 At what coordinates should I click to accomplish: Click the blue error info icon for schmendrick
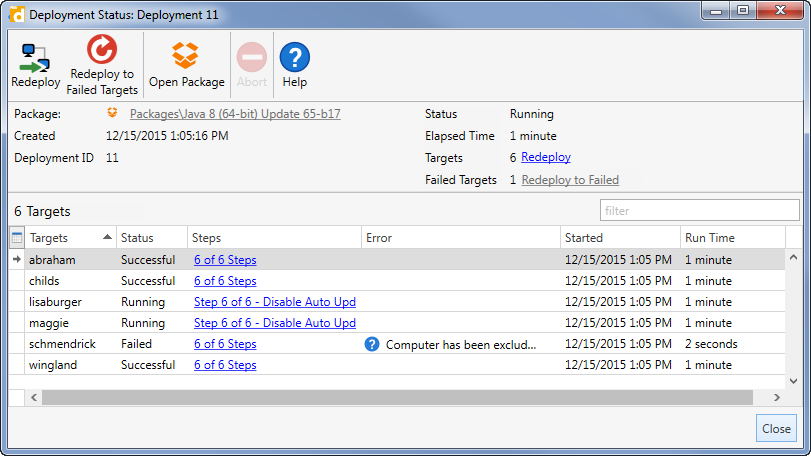tap(372, 344)
